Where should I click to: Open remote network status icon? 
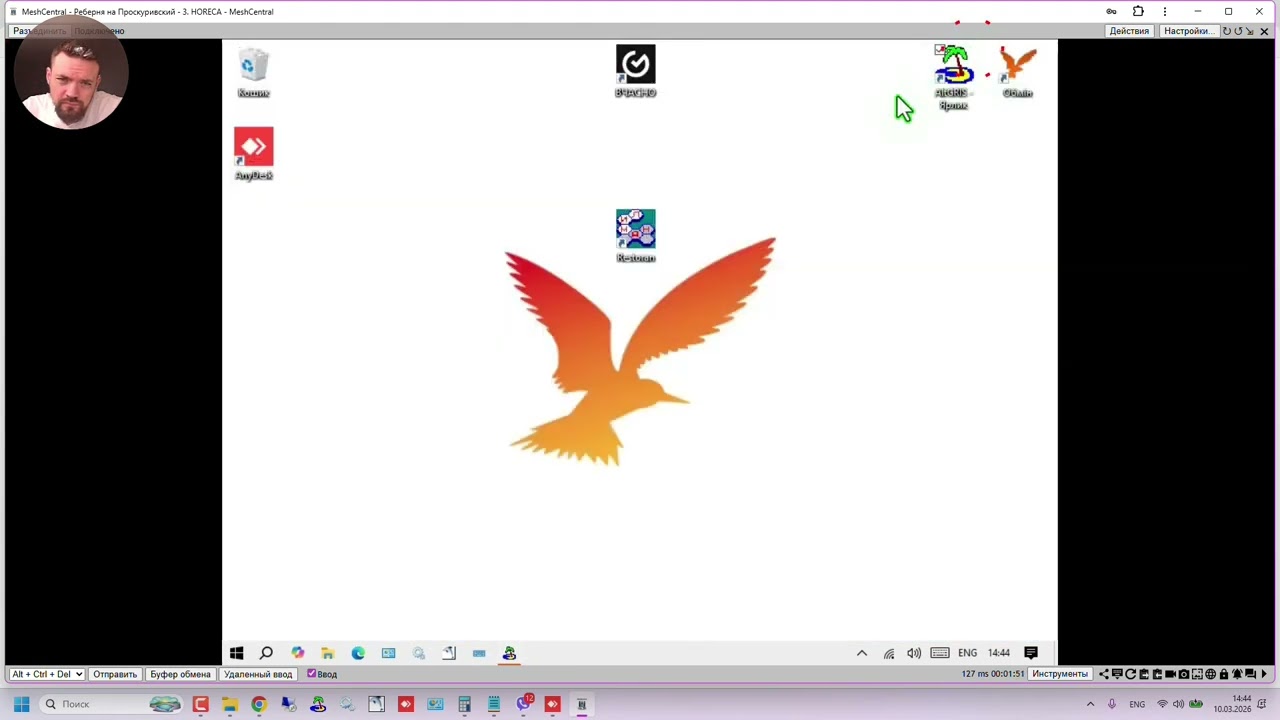click(x=889, y=653)
